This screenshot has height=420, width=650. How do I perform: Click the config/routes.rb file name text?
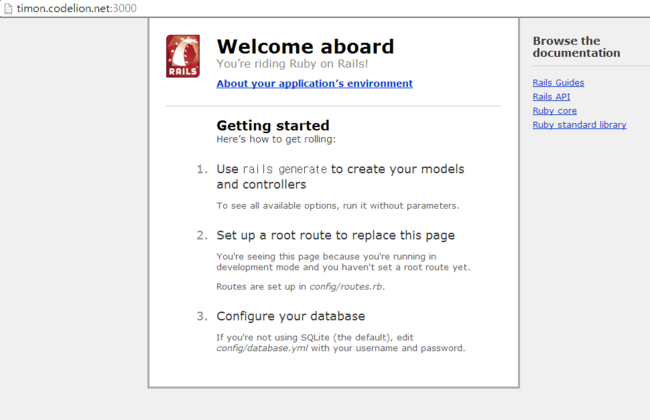coord(346,286)
